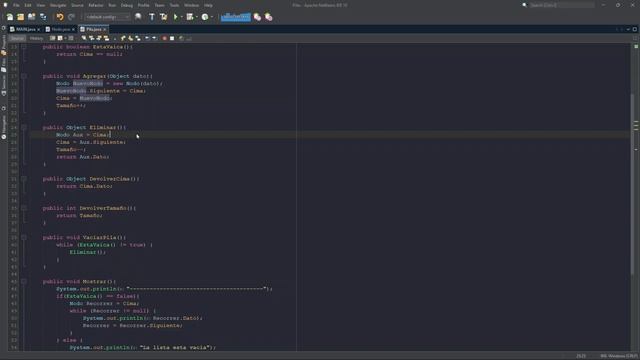The height and width of the screenshot is (360, 640).
Task: Collapse the Mostrar method fold
Action: pyautogui.click(x=24, y=282)
